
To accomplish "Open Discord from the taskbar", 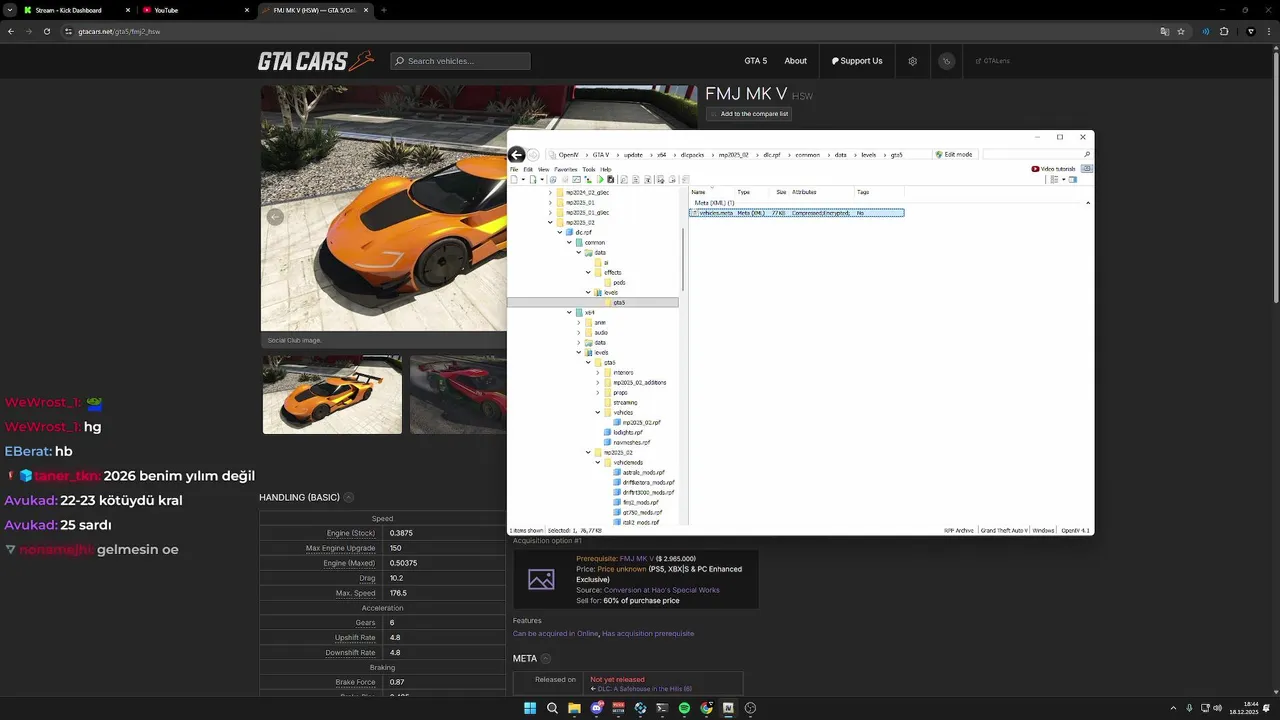I will 597,708.
